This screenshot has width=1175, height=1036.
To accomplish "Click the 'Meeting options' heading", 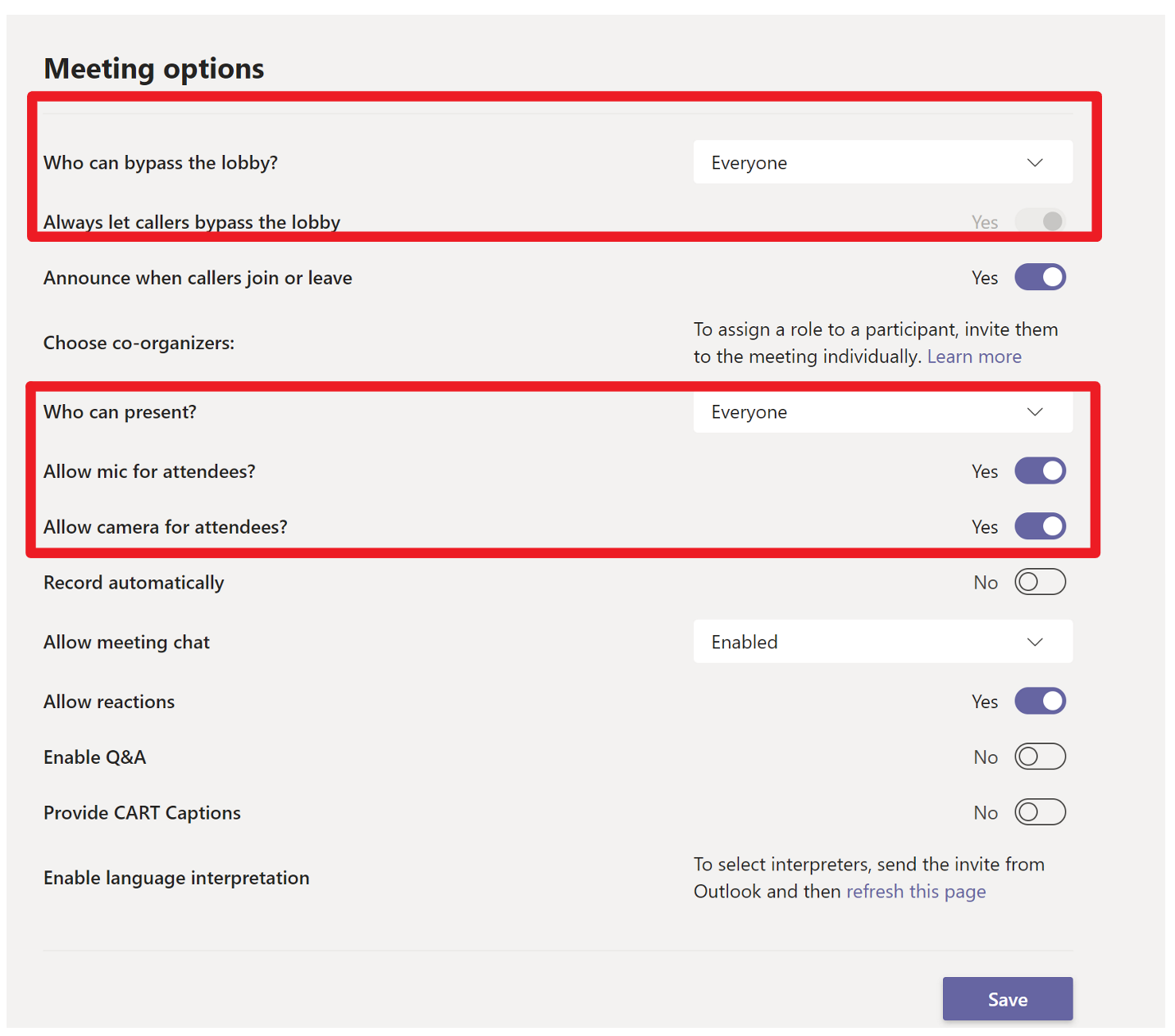I will point(154,68).
